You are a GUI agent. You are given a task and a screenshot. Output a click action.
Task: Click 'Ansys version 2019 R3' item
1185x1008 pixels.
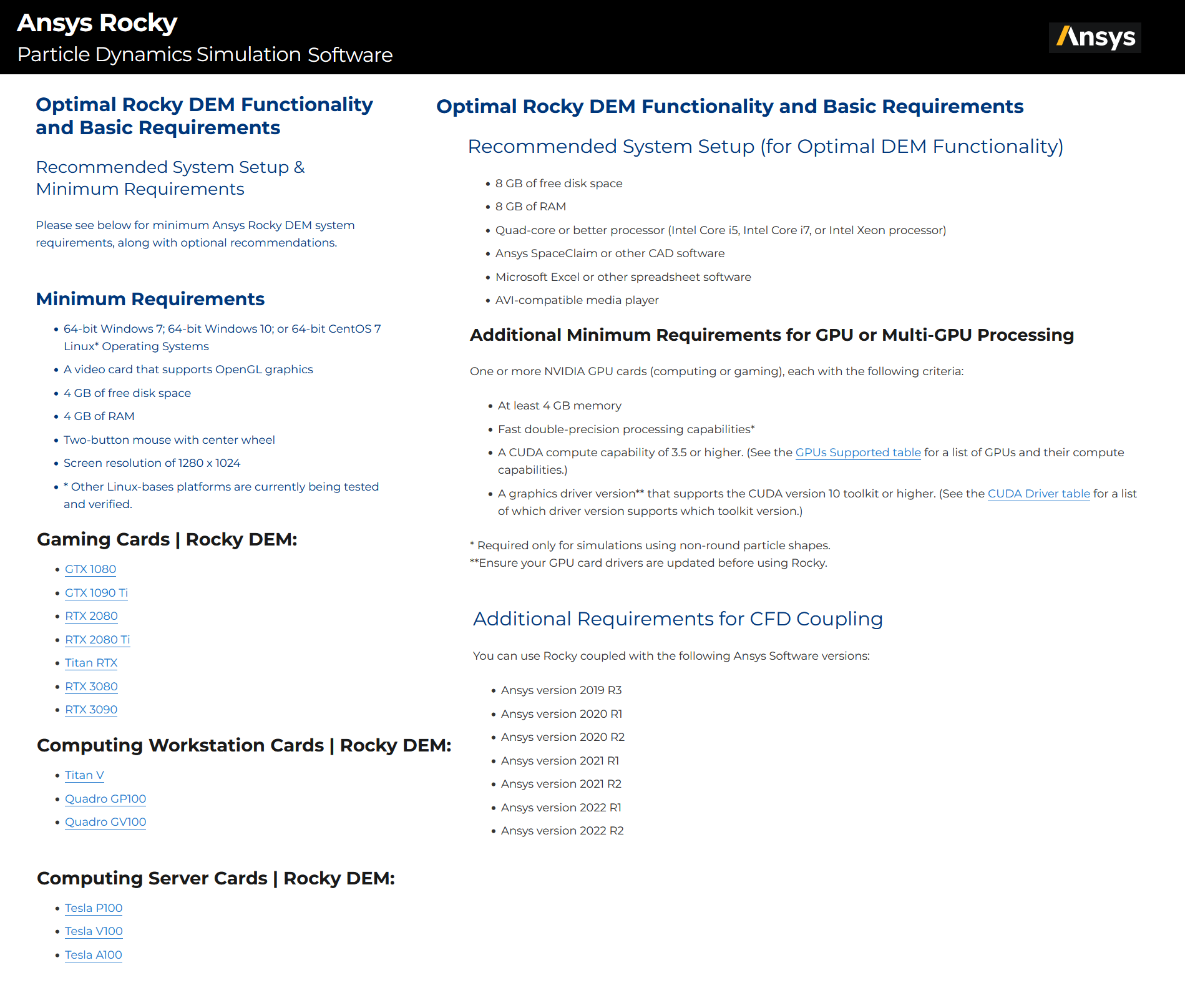[x=562, y=690]
